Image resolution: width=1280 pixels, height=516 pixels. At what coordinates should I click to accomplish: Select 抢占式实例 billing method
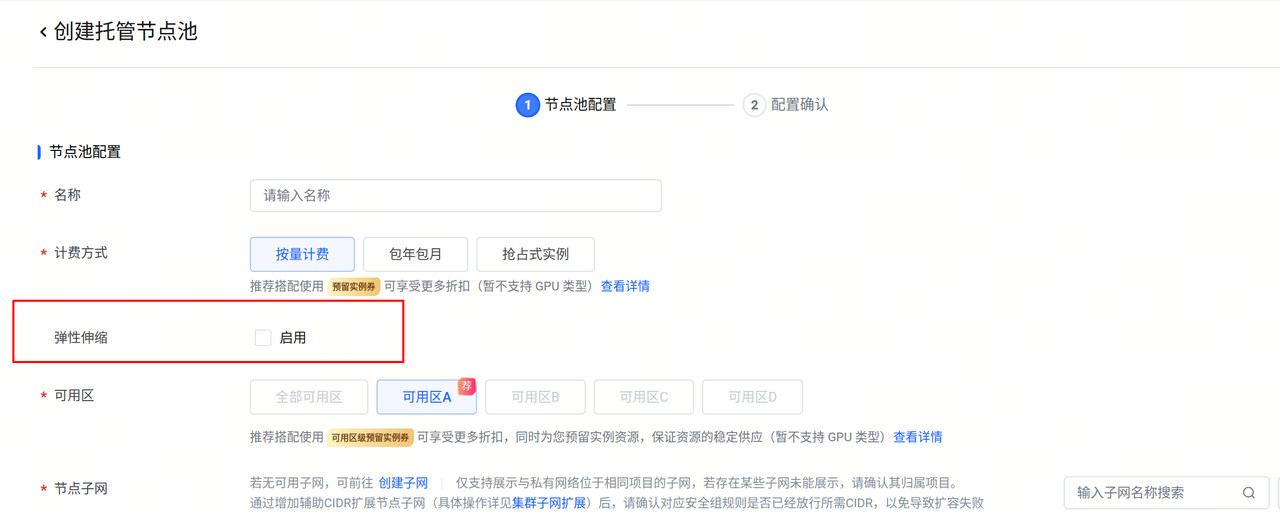coord(535,254)
